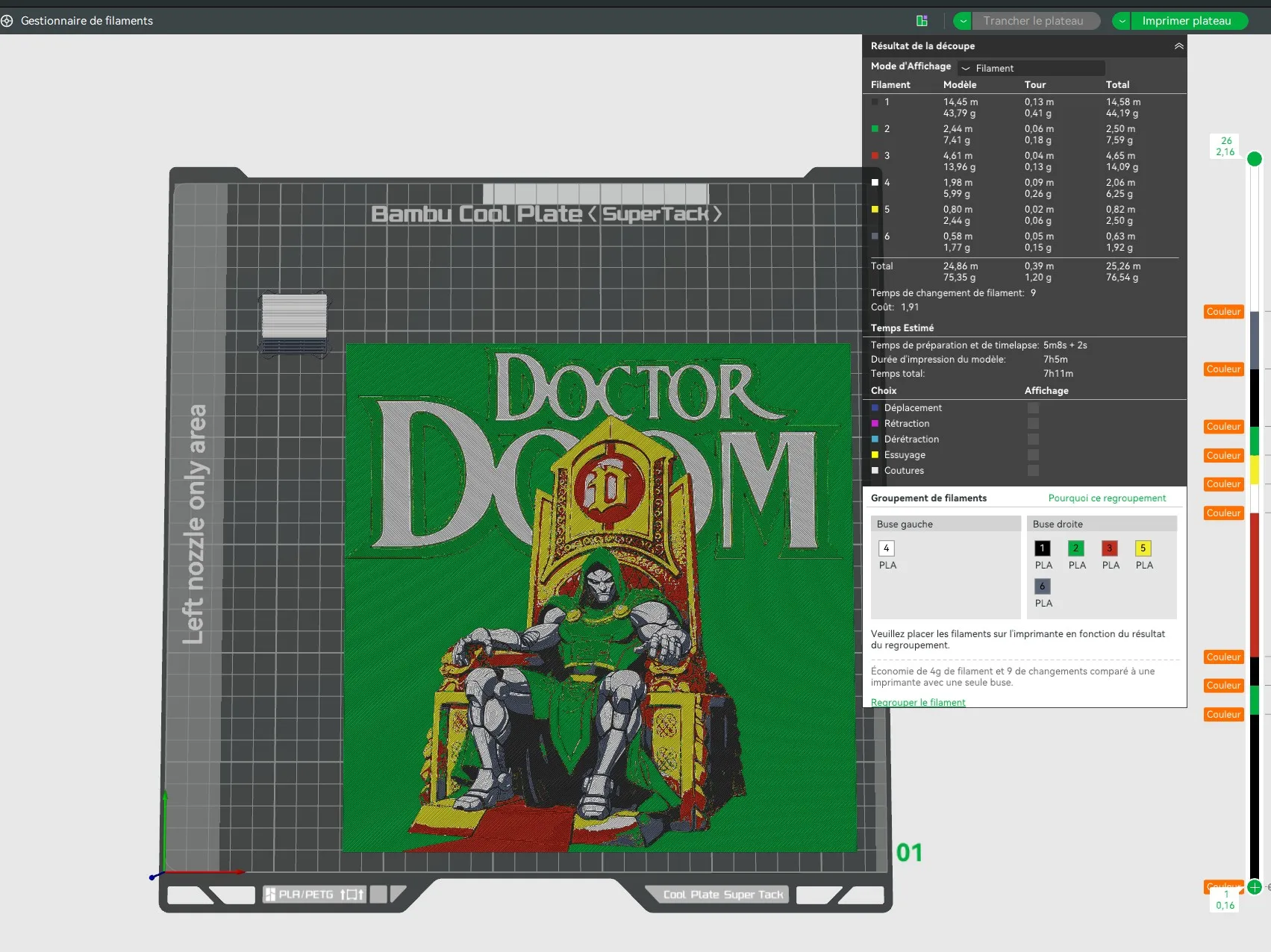Click filament 6 grey color square in usage table
Viewport: 1271px width, 952px height.
point(875,237)
